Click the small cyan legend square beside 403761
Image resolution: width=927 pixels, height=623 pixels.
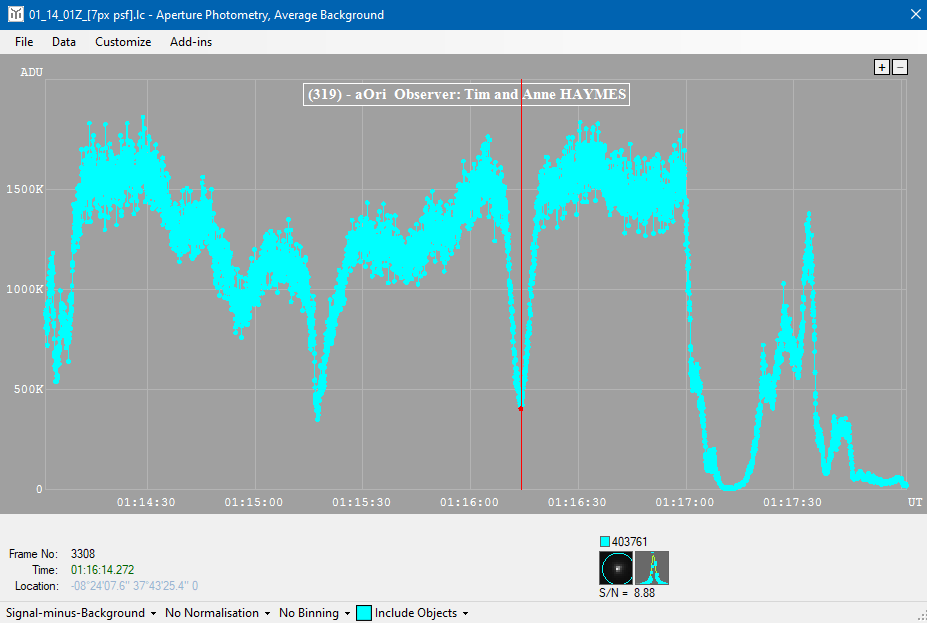click(605, 542)
